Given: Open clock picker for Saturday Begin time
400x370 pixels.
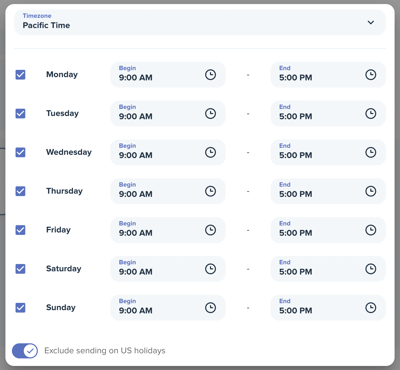Looking at the screenshot, I should tap(210, 269).
